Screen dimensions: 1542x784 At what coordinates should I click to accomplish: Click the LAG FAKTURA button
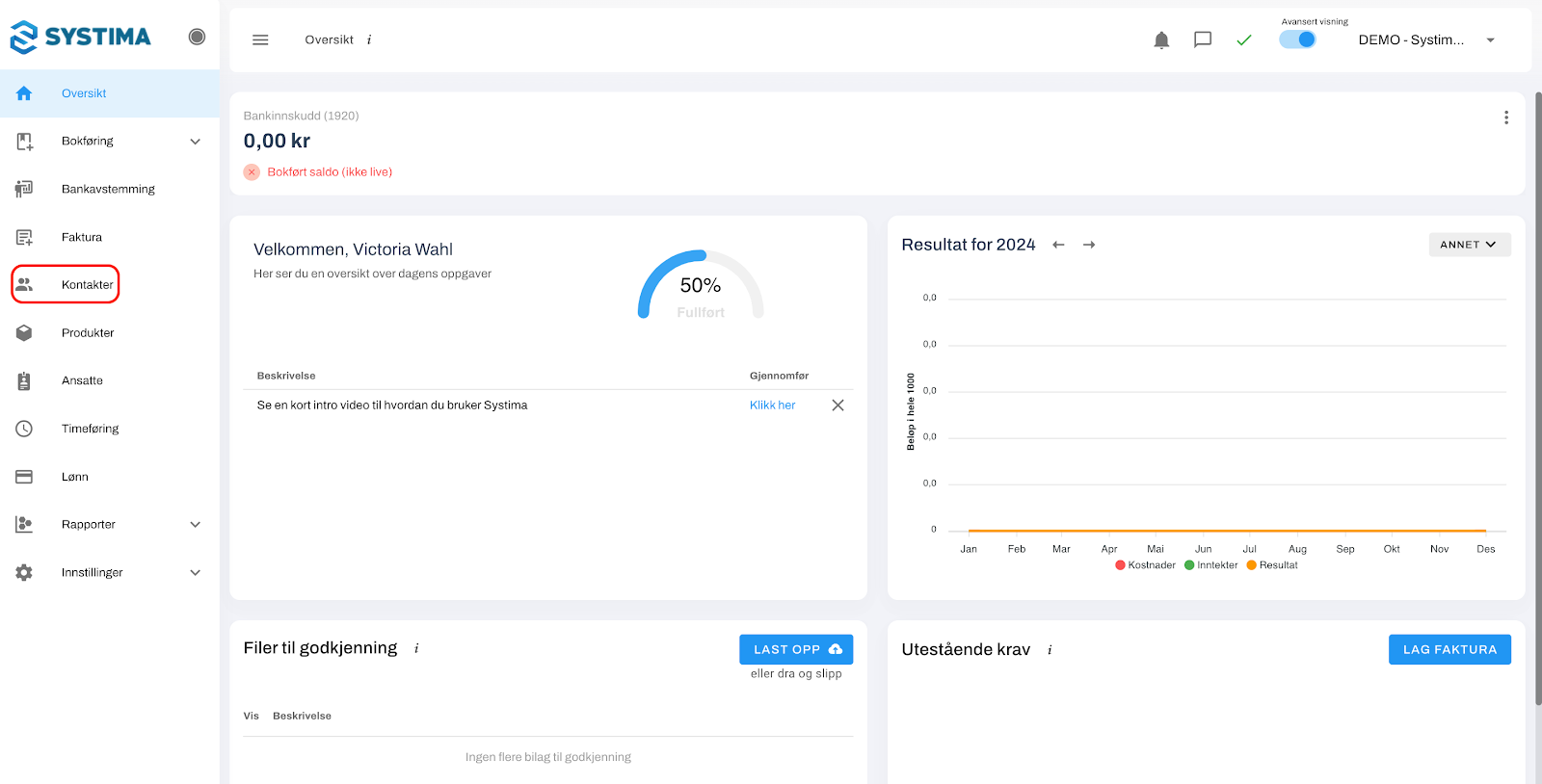(1449, 649)
